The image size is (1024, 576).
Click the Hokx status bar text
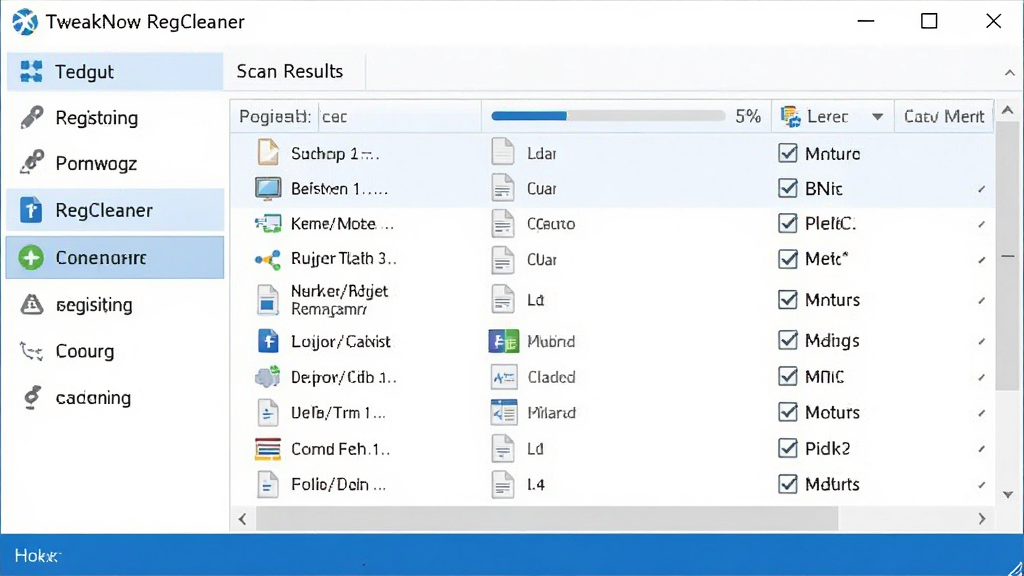coord(37,556)
